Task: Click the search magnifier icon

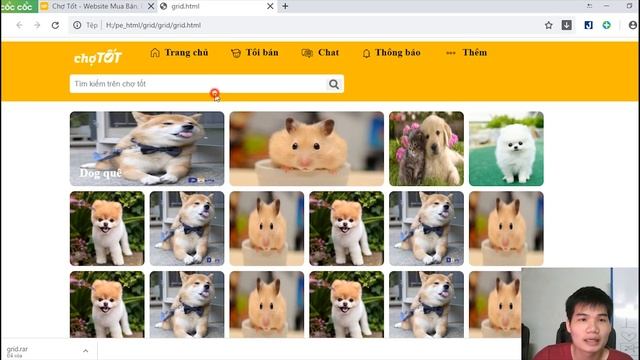Action: pyautogui.click(x=334, y=84)
